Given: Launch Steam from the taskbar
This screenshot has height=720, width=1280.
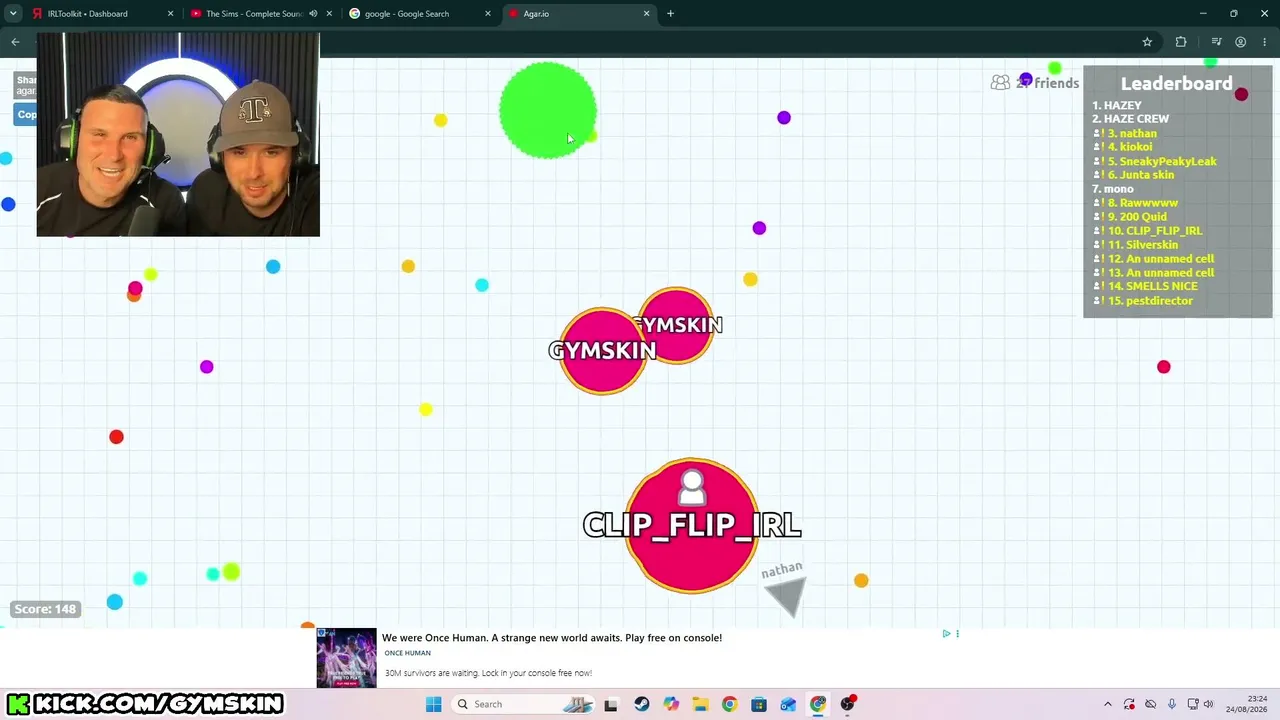Looking at the screenshot, I should tap(642, 704).
